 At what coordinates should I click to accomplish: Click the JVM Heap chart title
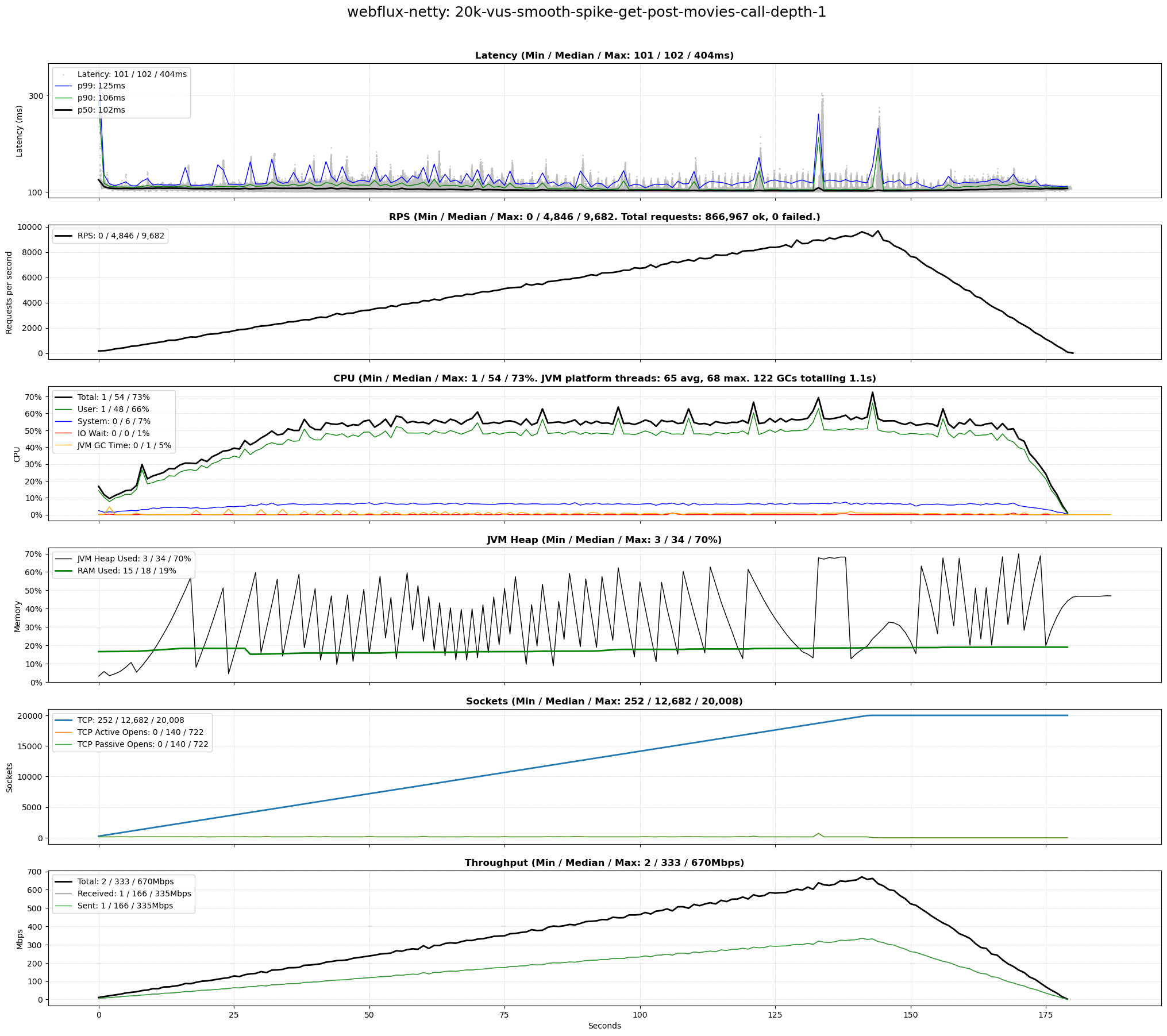pos(604,540)
